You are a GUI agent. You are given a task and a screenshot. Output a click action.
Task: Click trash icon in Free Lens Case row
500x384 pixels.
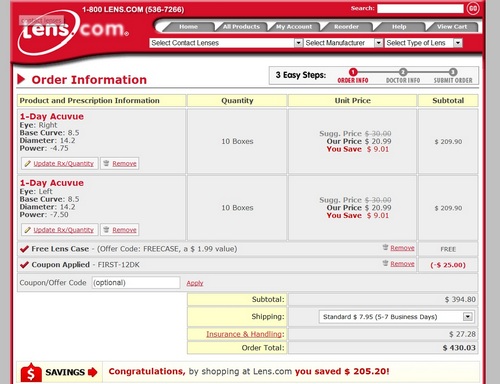pyautogui.click(x=385, y=247)
